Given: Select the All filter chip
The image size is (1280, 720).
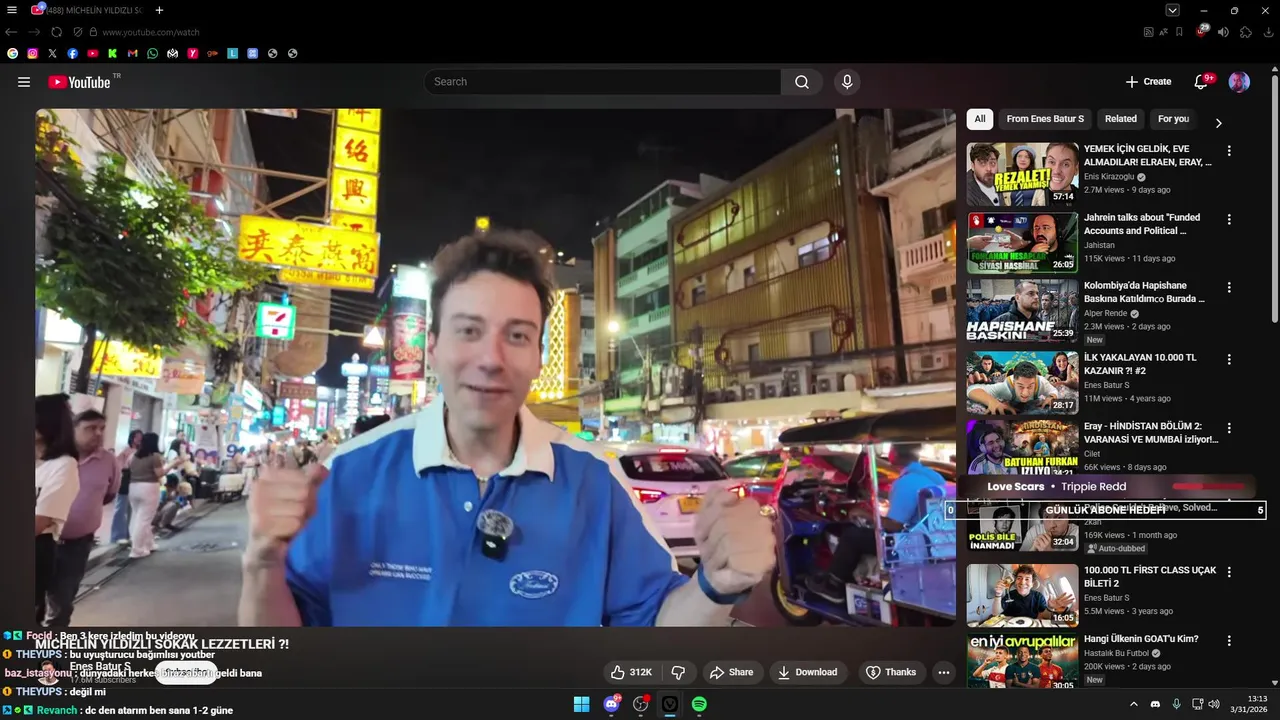Looking at the screenshot, I should pos(980,119).
